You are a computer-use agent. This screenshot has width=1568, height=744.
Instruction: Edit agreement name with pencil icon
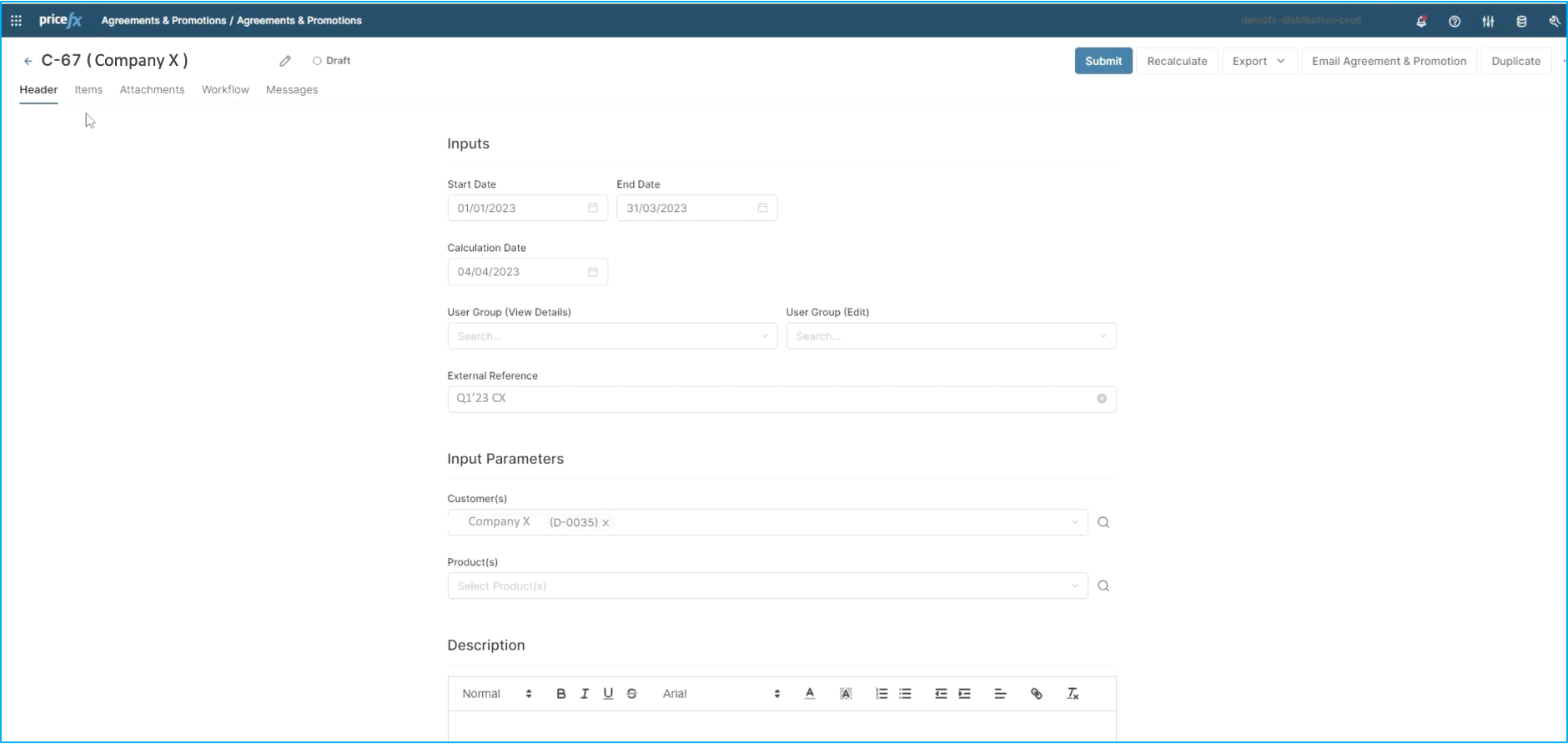pyautogui.click(x=285, y=61)
